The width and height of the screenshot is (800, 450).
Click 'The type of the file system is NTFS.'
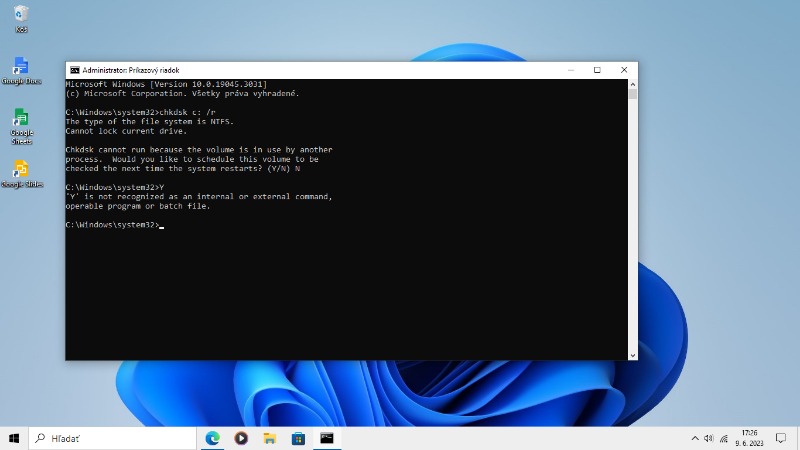click(x=149, y=121)
